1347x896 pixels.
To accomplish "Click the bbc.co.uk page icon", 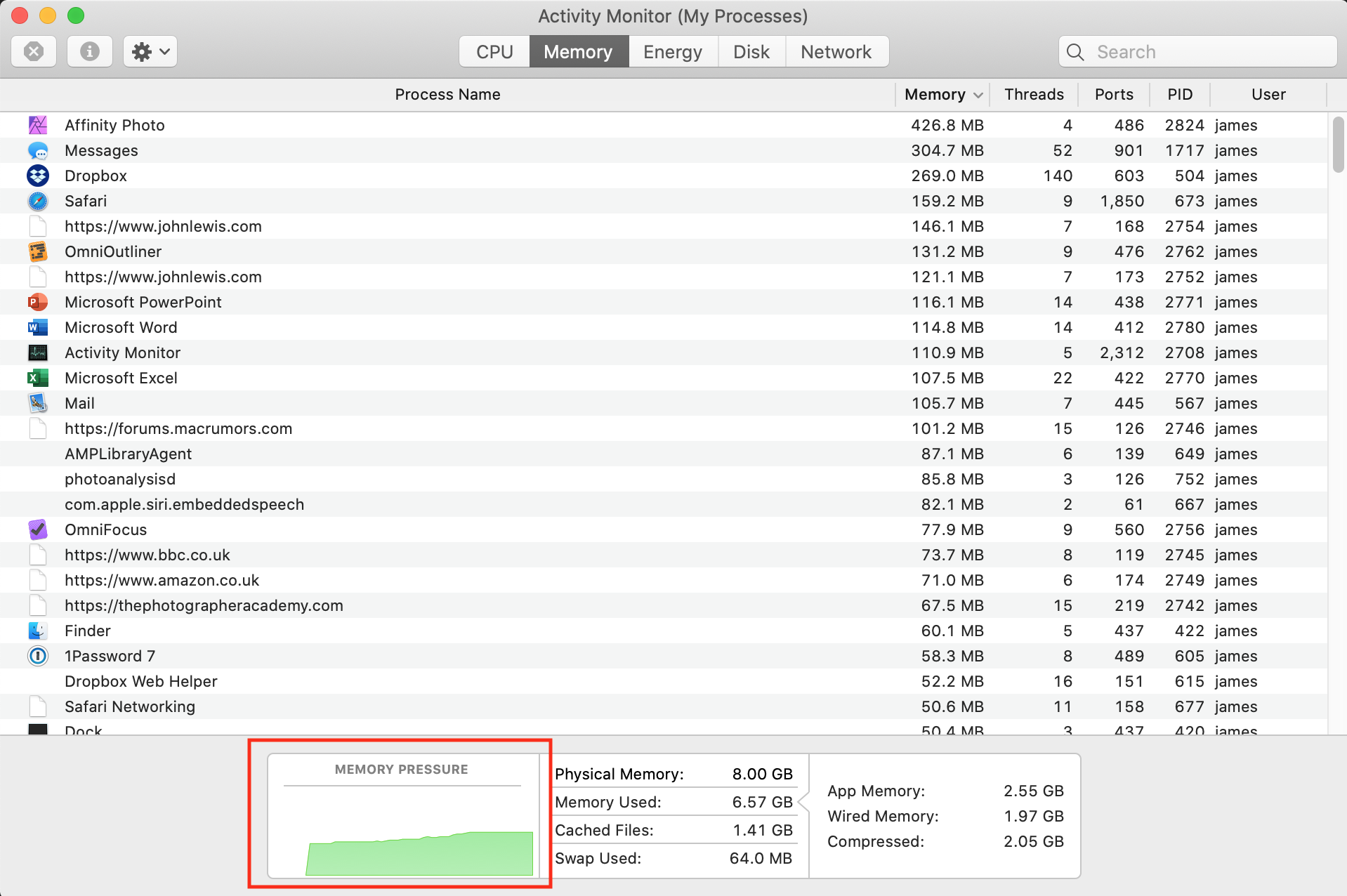I will click(x=38, y=555).
